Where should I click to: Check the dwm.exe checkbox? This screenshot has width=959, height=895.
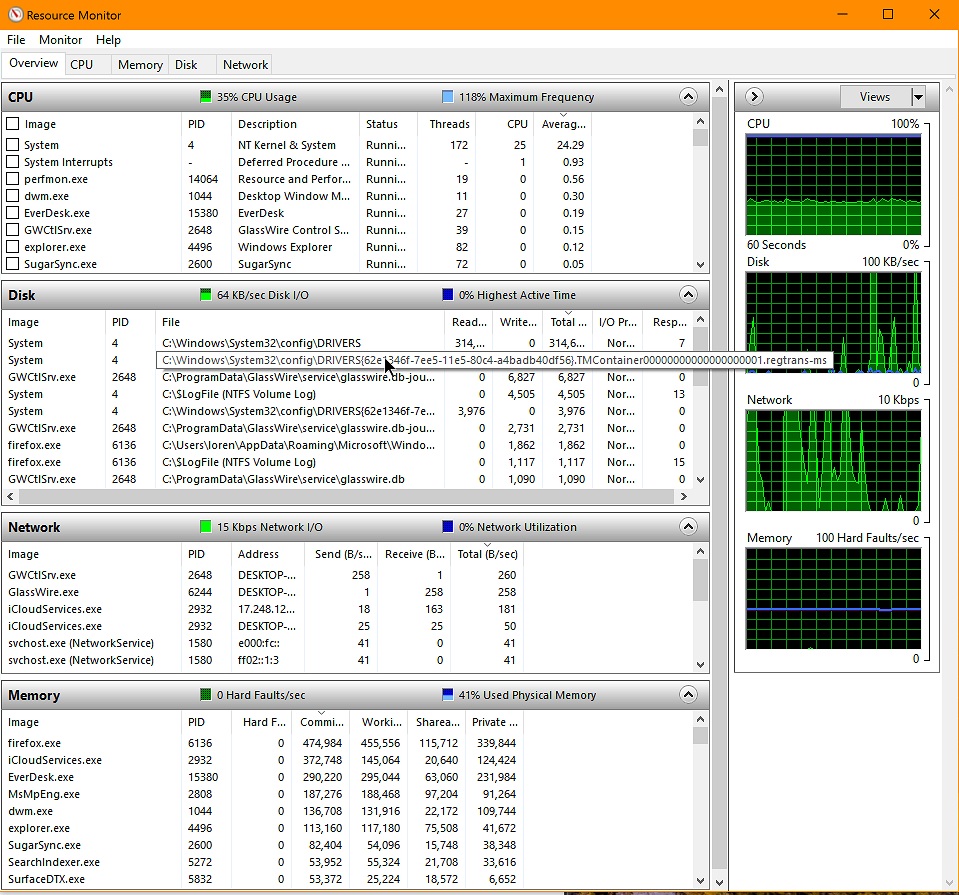click(x=12, y=196)
